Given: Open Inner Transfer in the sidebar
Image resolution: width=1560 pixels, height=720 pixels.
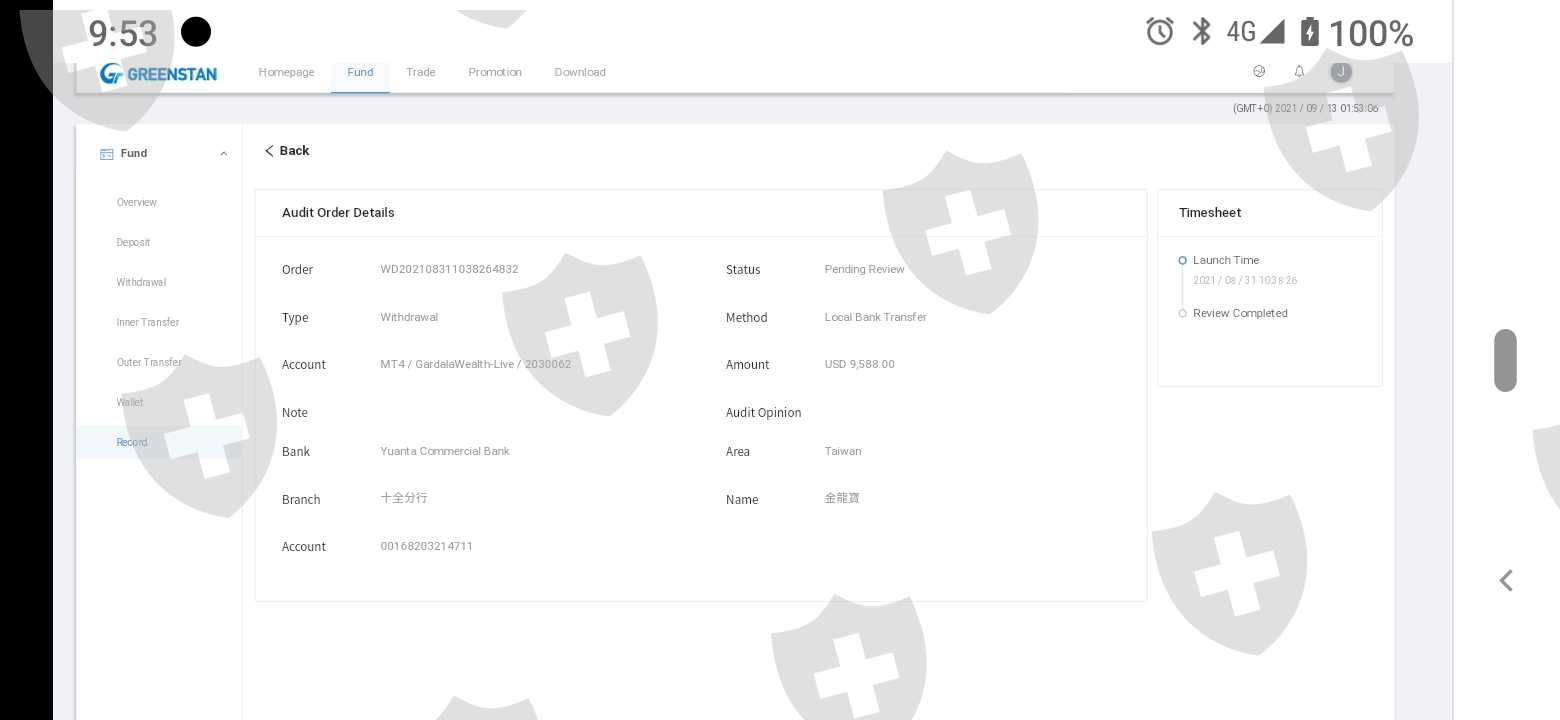Looking at the screenshot, I should pyautogui.click(x=148, y=323).
